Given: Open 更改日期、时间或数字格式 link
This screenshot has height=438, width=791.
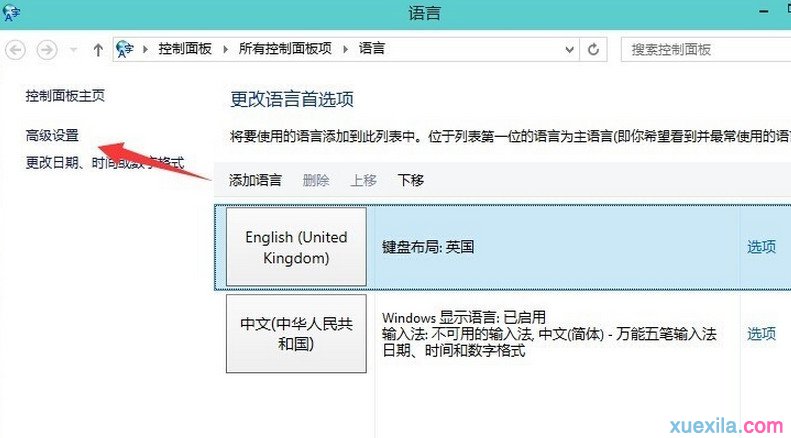Looking at the screenshot, I should [105, 162].
